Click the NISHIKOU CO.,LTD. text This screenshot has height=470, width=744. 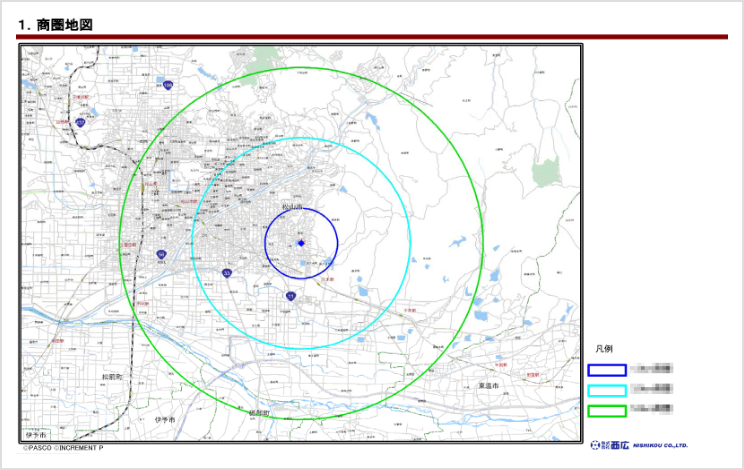click(x=660, y=446)
